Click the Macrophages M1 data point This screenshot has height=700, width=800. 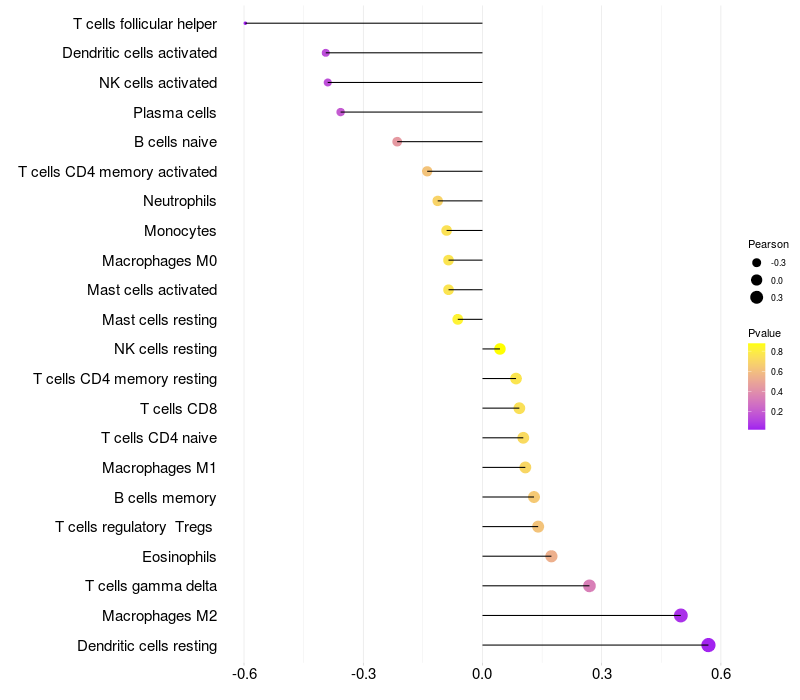(525, 467)
